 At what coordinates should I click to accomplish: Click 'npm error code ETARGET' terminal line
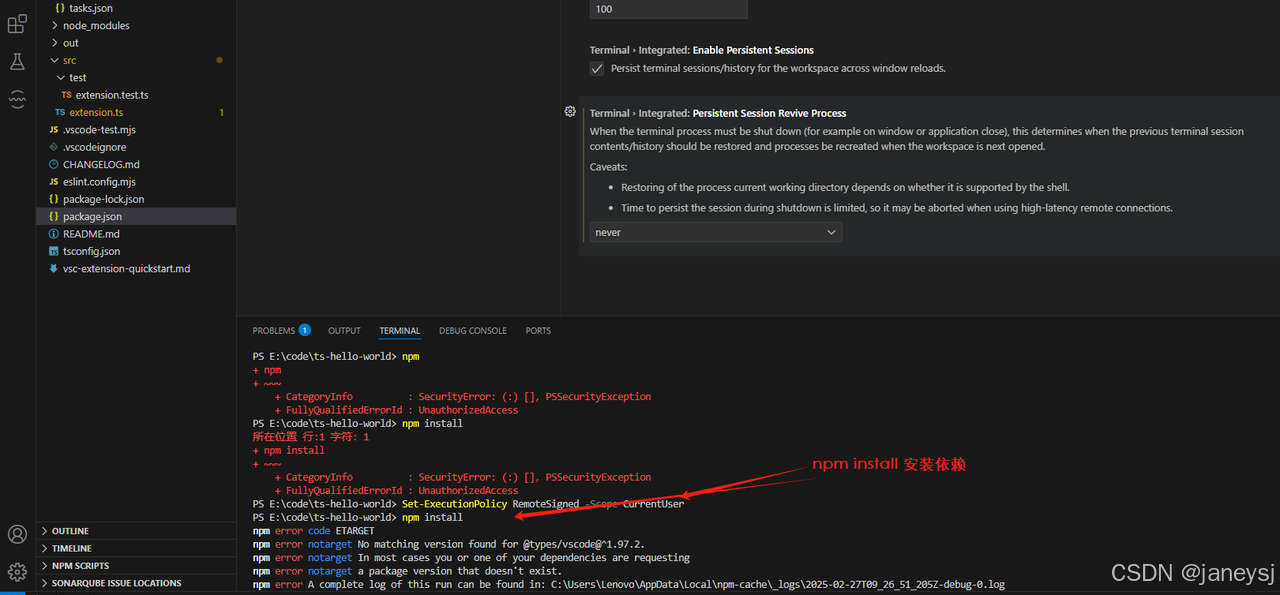[x=314, y=531]
